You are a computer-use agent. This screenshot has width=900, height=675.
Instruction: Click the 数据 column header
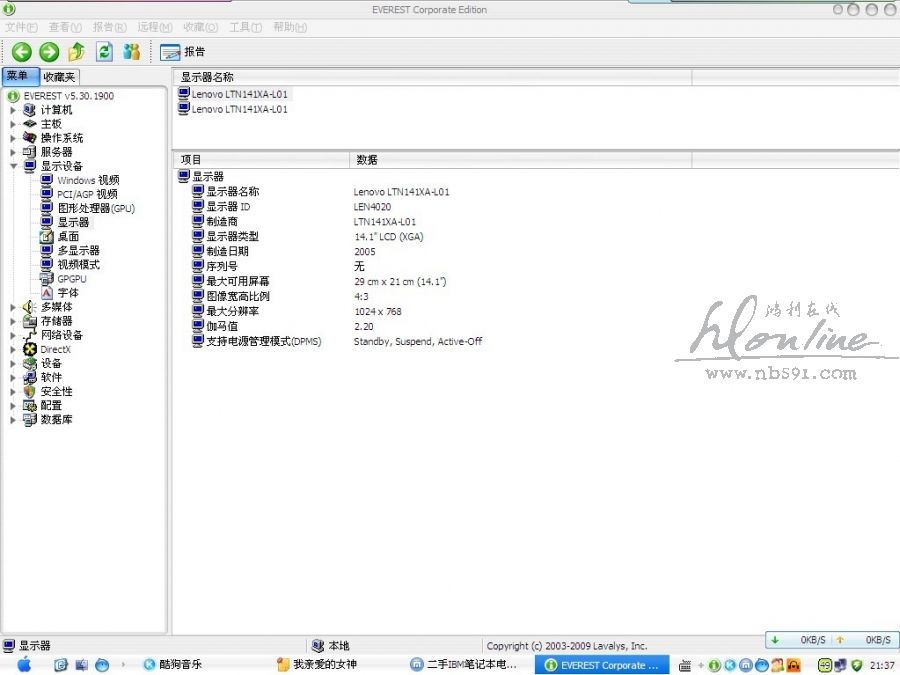[x=367, y=160]
